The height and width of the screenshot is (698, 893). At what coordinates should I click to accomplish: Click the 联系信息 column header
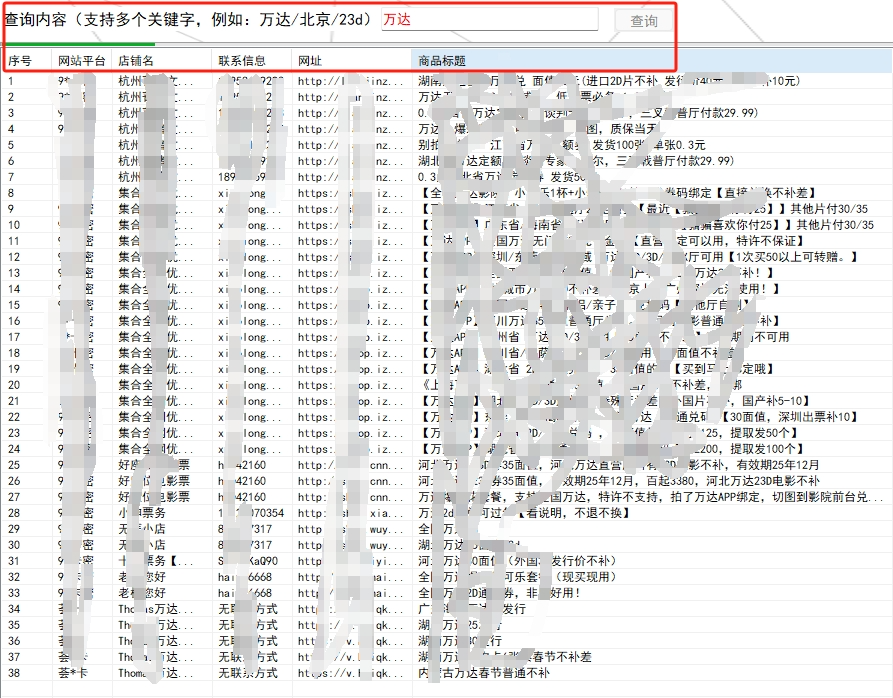pyautogui.click(x=252, y=61)
